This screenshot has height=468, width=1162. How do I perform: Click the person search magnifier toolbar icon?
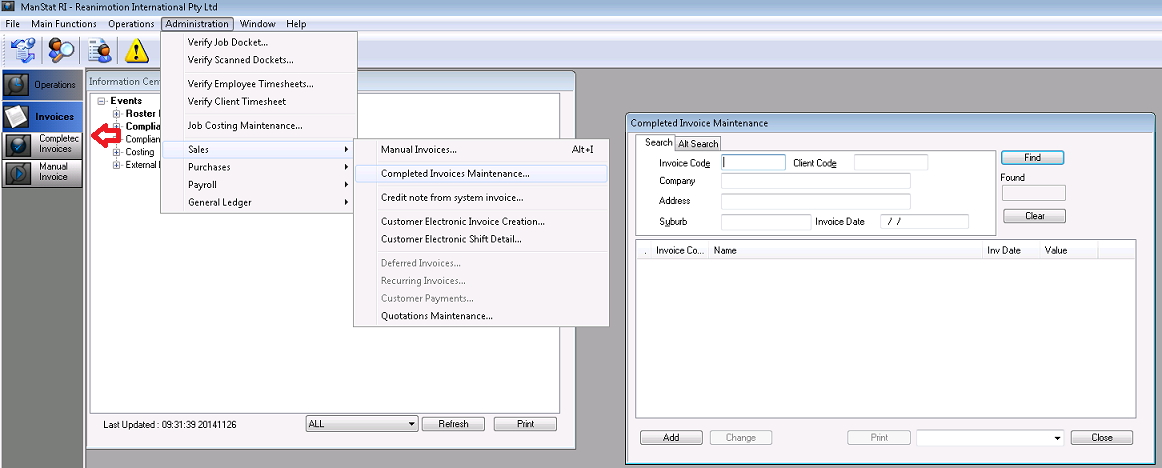tap(62, 49)
